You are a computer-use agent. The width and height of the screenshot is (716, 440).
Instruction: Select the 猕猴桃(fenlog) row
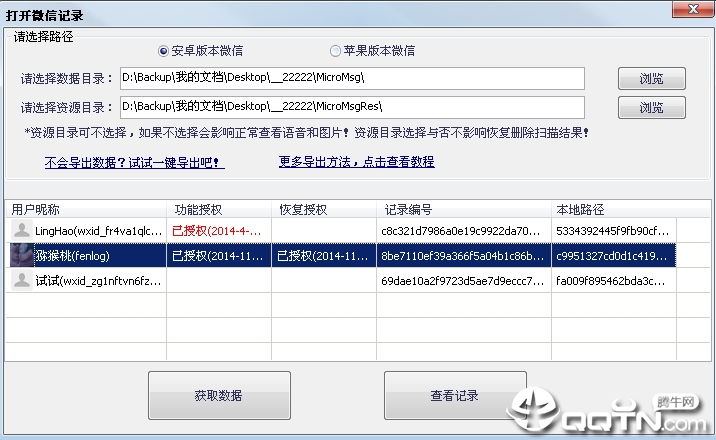341,255
